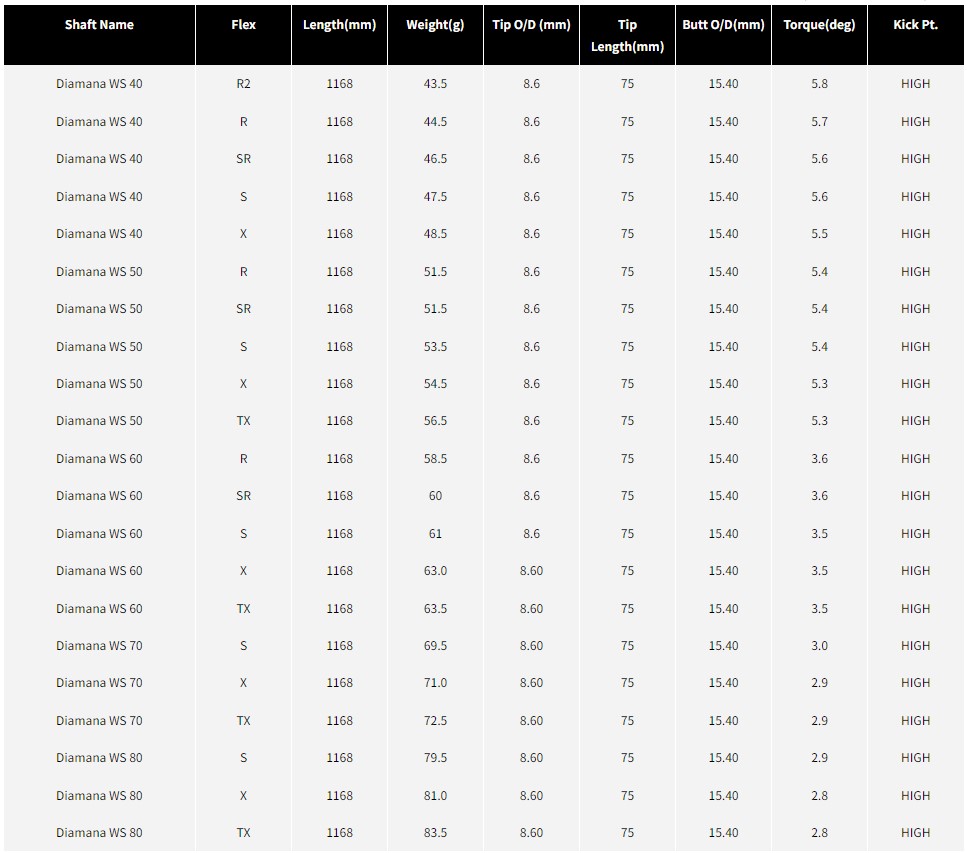
Task: Select the TX flex in the 72.5 weight row
Action: tap(244, 721)
